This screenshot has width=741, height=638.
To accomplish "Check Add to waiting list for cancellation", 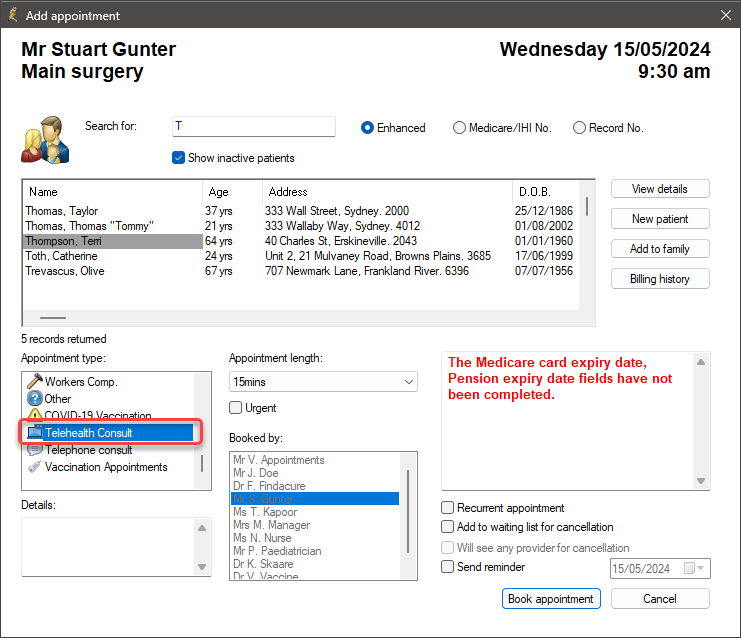I will click(x=447, y=526).
